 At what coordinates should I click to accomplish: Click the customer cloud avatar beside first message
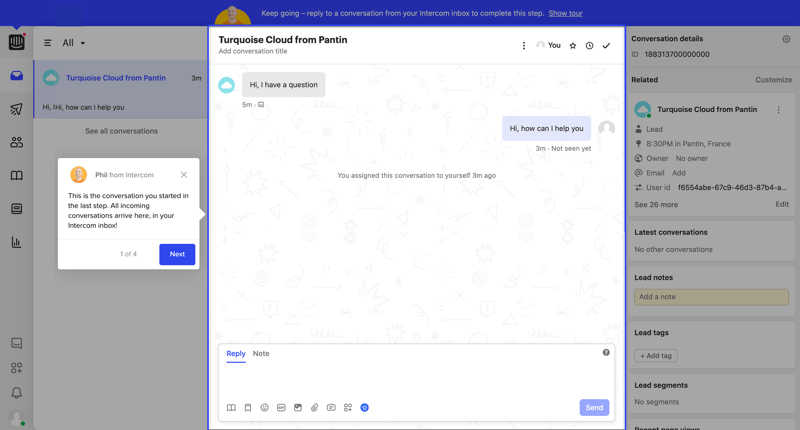tap(227, 85)
